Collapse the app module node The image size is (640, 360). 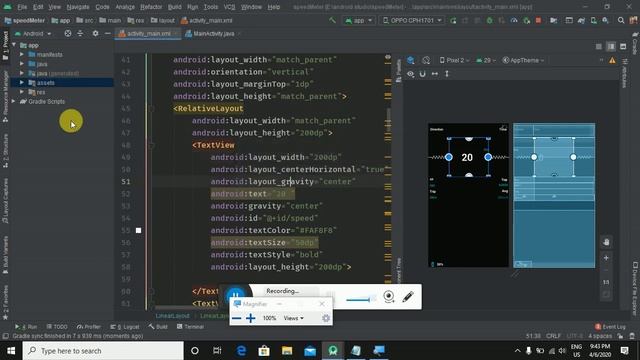coord(13,45)
